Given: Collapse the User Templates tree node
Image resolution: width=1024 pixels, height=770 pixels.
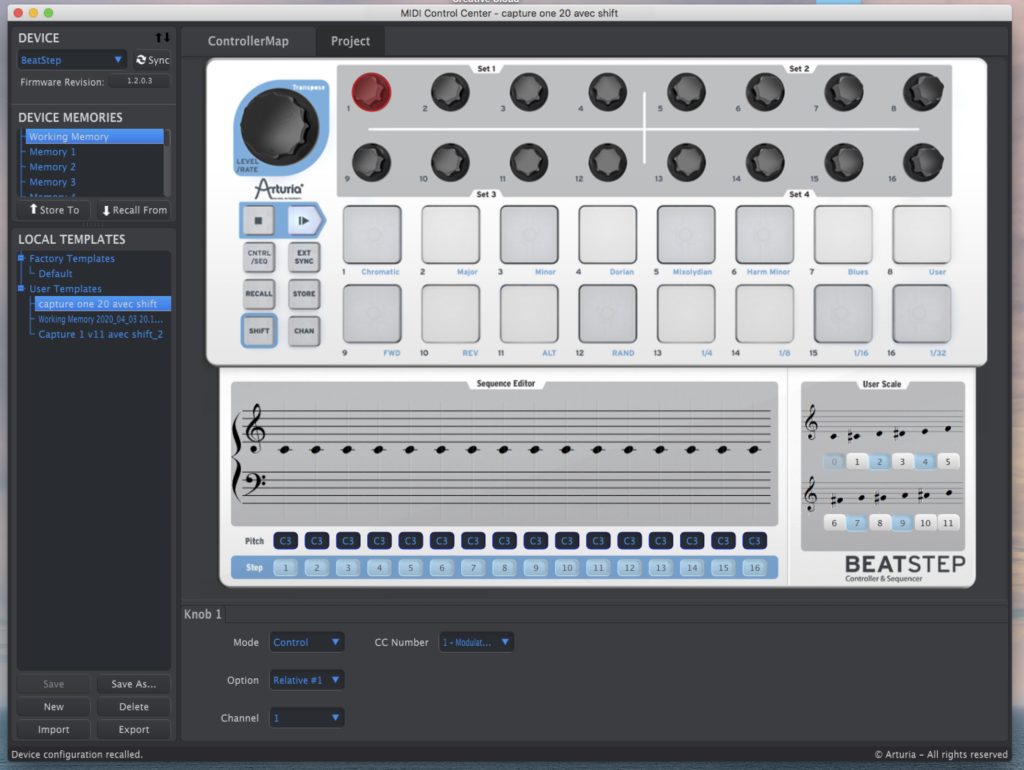Looking at the screenshot, I should point(22,289).
